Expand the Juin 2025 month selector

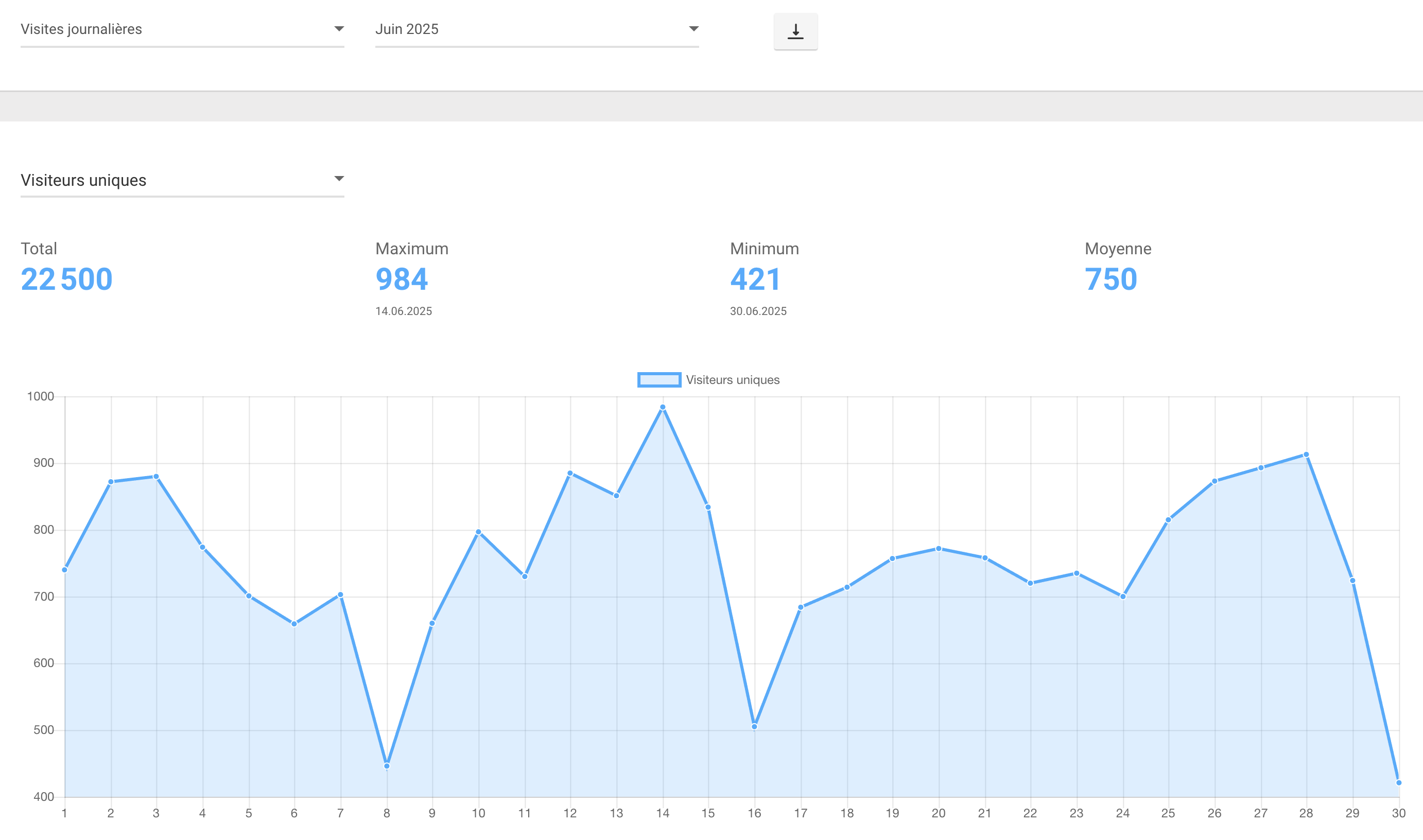point(526,29)
